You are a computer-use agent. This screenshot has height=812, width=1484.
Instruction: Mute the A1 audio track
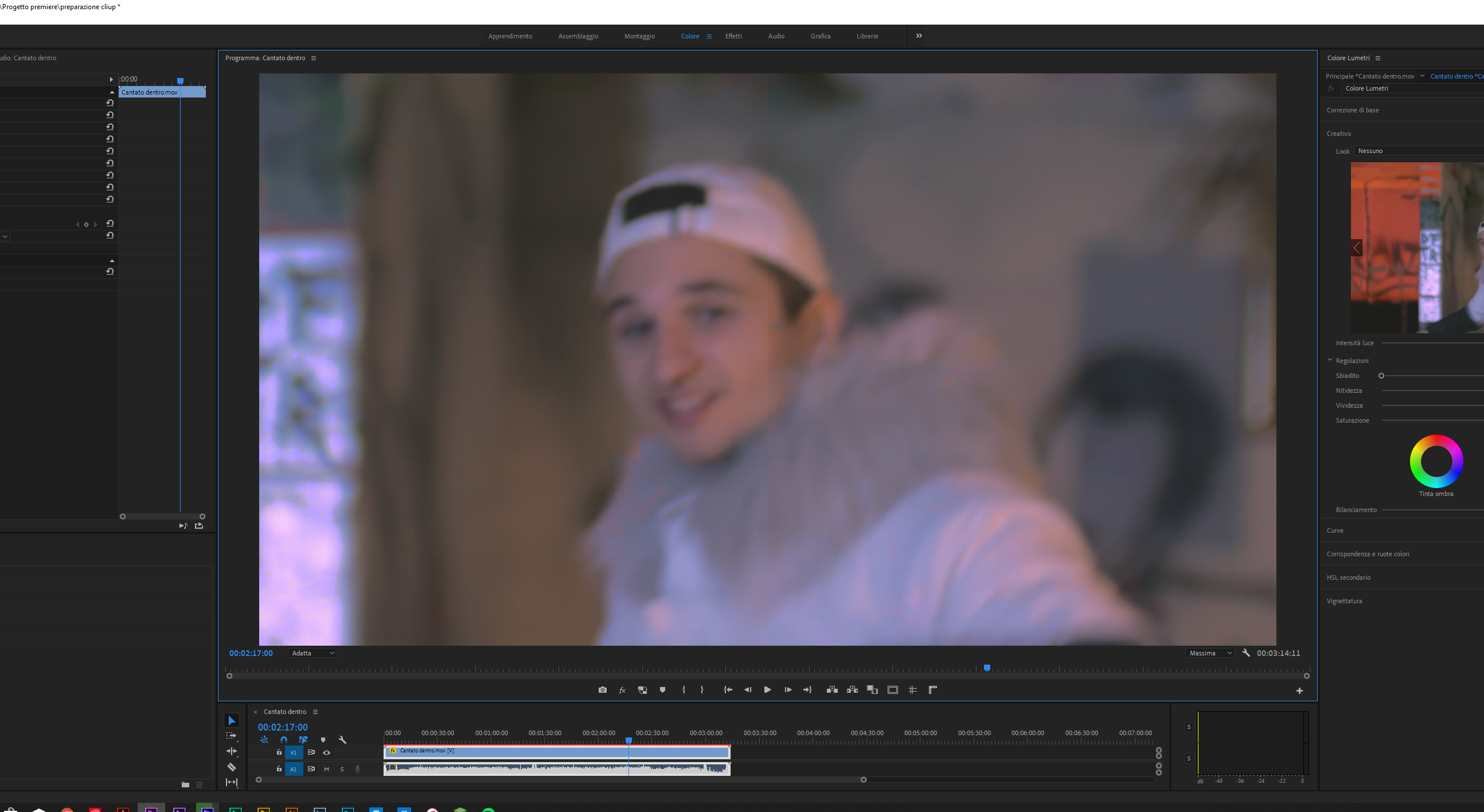(327, 770)
